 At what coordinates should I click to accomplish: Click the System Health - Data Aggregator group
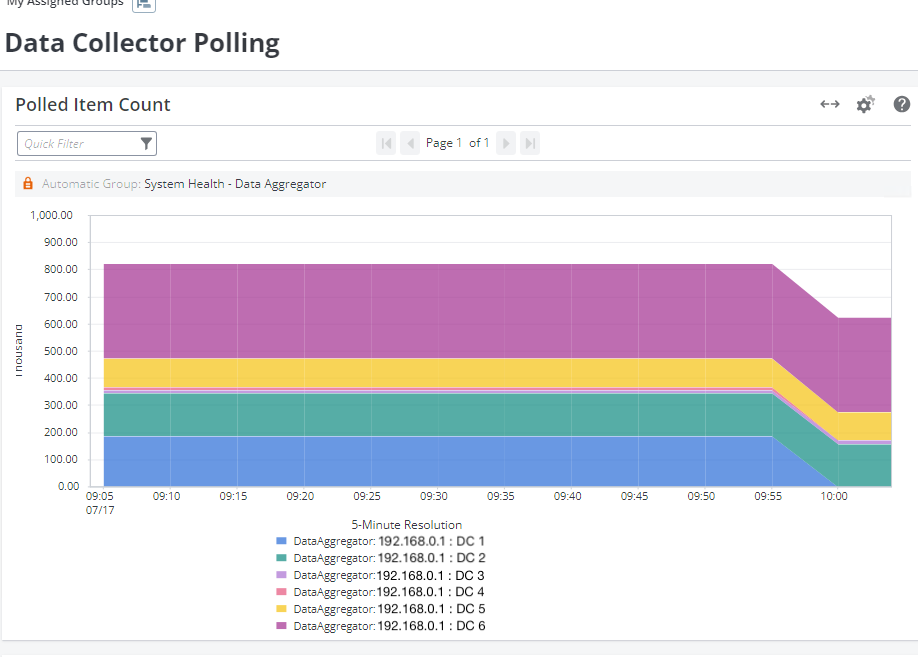(235, 184)
